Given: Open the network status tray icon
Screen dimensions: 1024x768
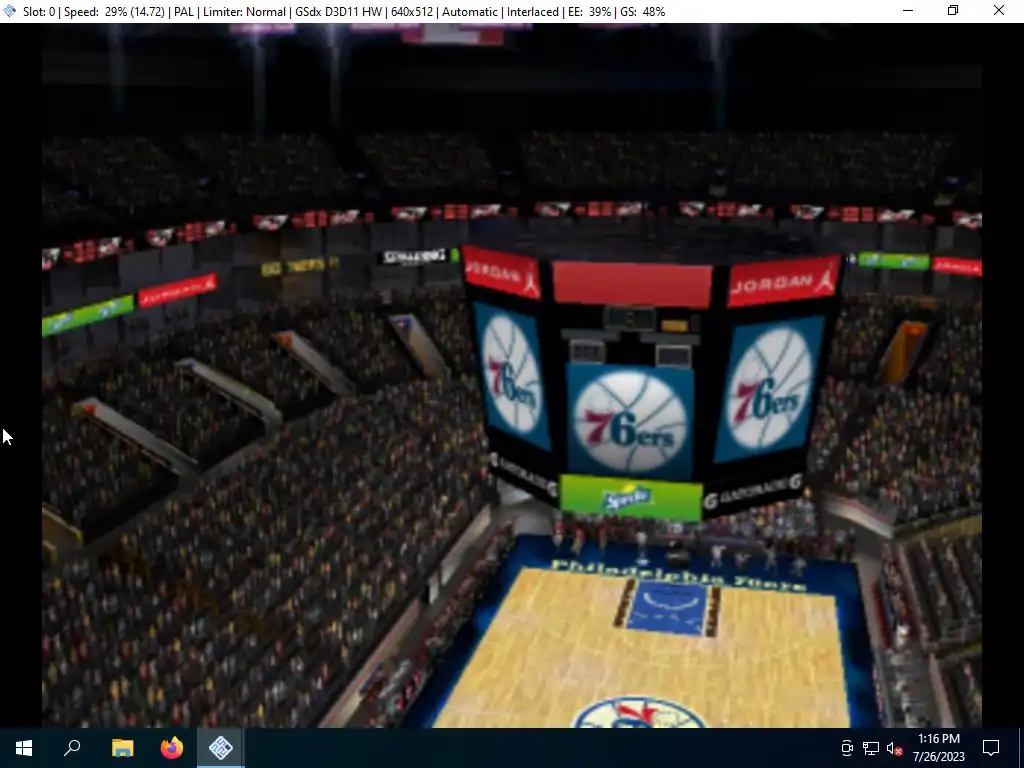Looking at the screenshot, I should [871, 748].
